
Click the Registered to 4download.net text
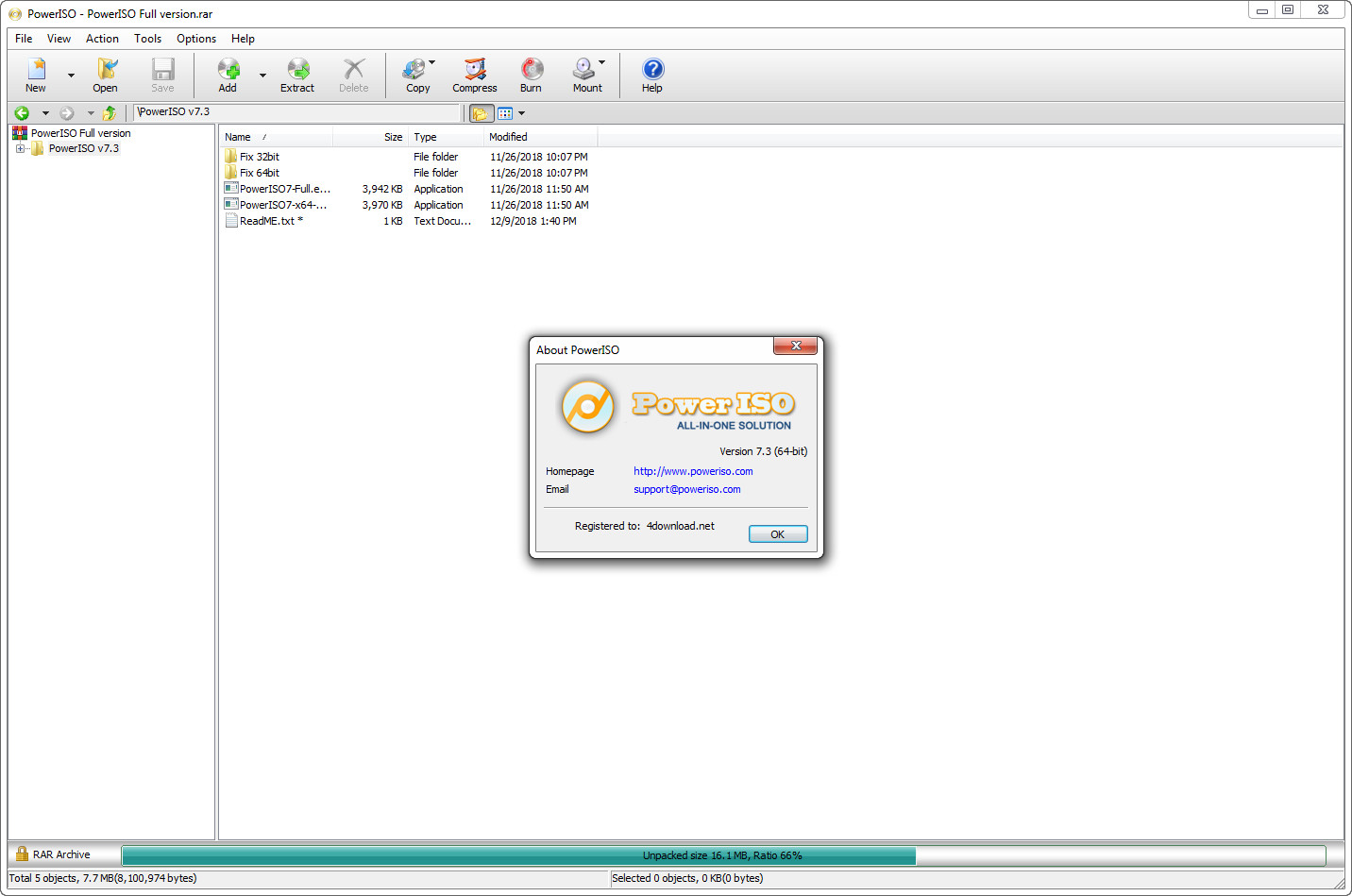pos(645,526)
